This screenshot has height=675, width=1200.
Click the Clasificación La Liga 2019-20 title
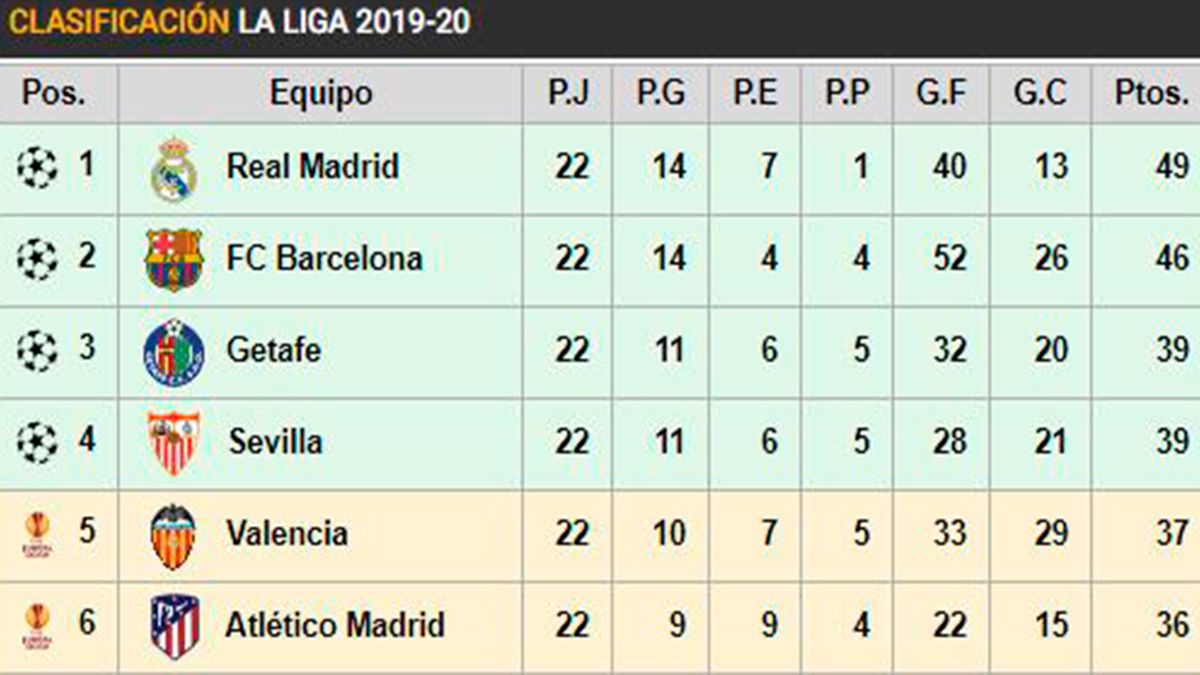[239, 22]
